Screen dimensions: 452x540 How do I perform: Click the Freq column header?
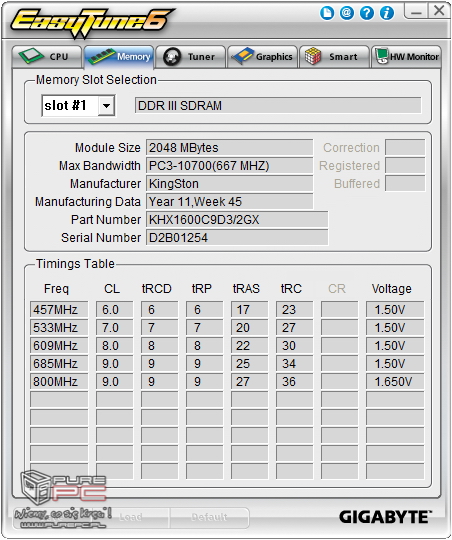click(56, 289)
